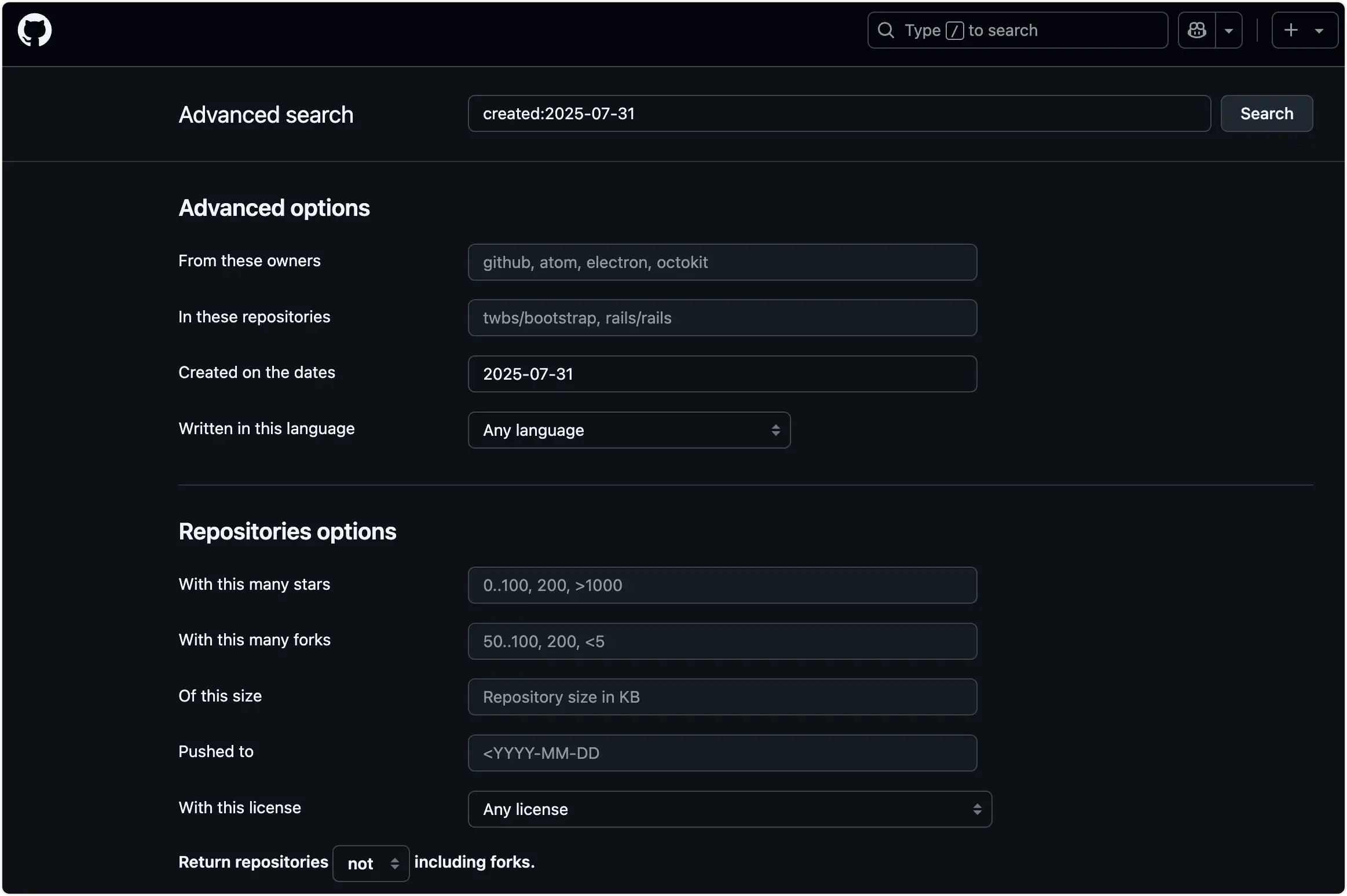Click the From these owners field
The width and height of the screenshot is (1347, 896).
[x=722, y=262]
